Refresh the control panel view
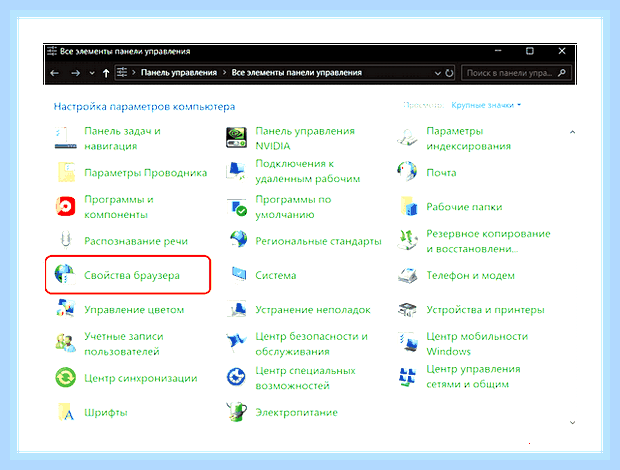 click(449, 73)
